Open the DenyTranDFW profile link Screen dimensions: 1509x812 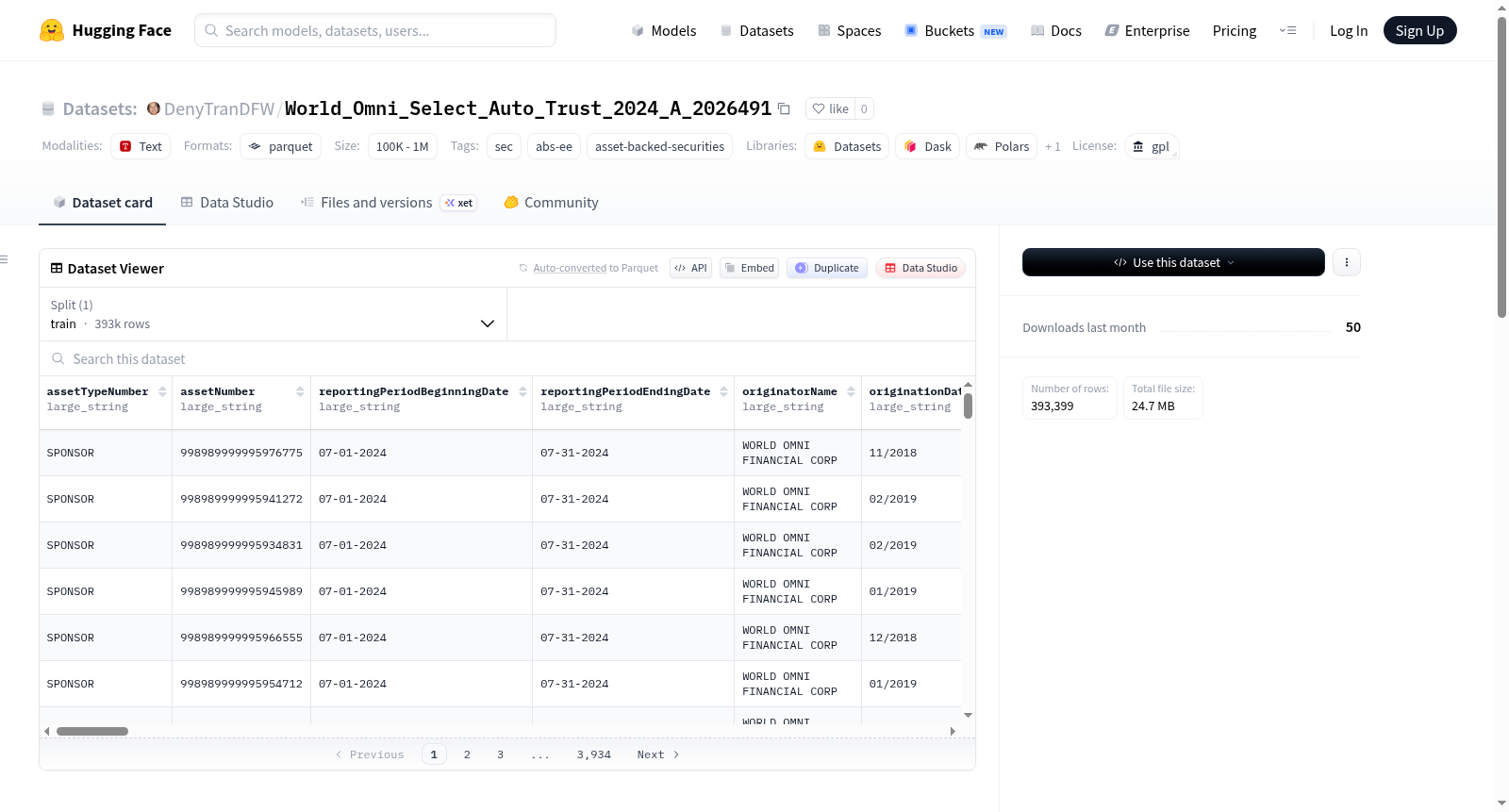tap(219, 108)
